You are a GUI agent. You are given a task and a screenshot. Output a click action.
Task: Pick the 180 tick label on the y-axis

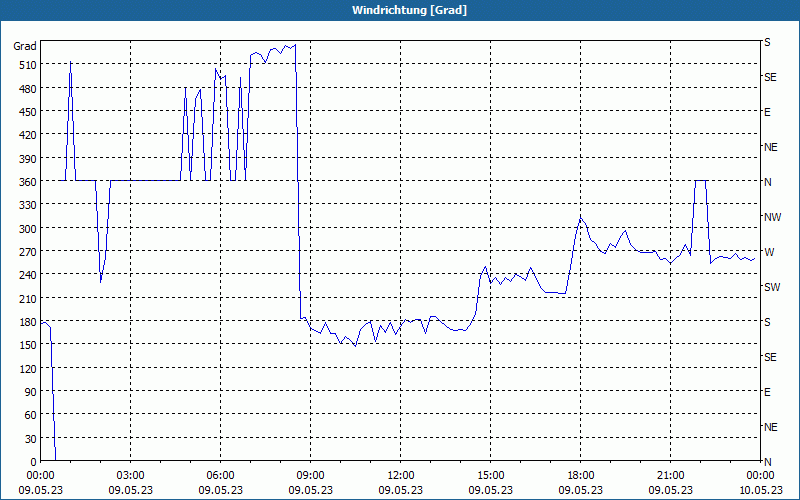coord(28,322)
